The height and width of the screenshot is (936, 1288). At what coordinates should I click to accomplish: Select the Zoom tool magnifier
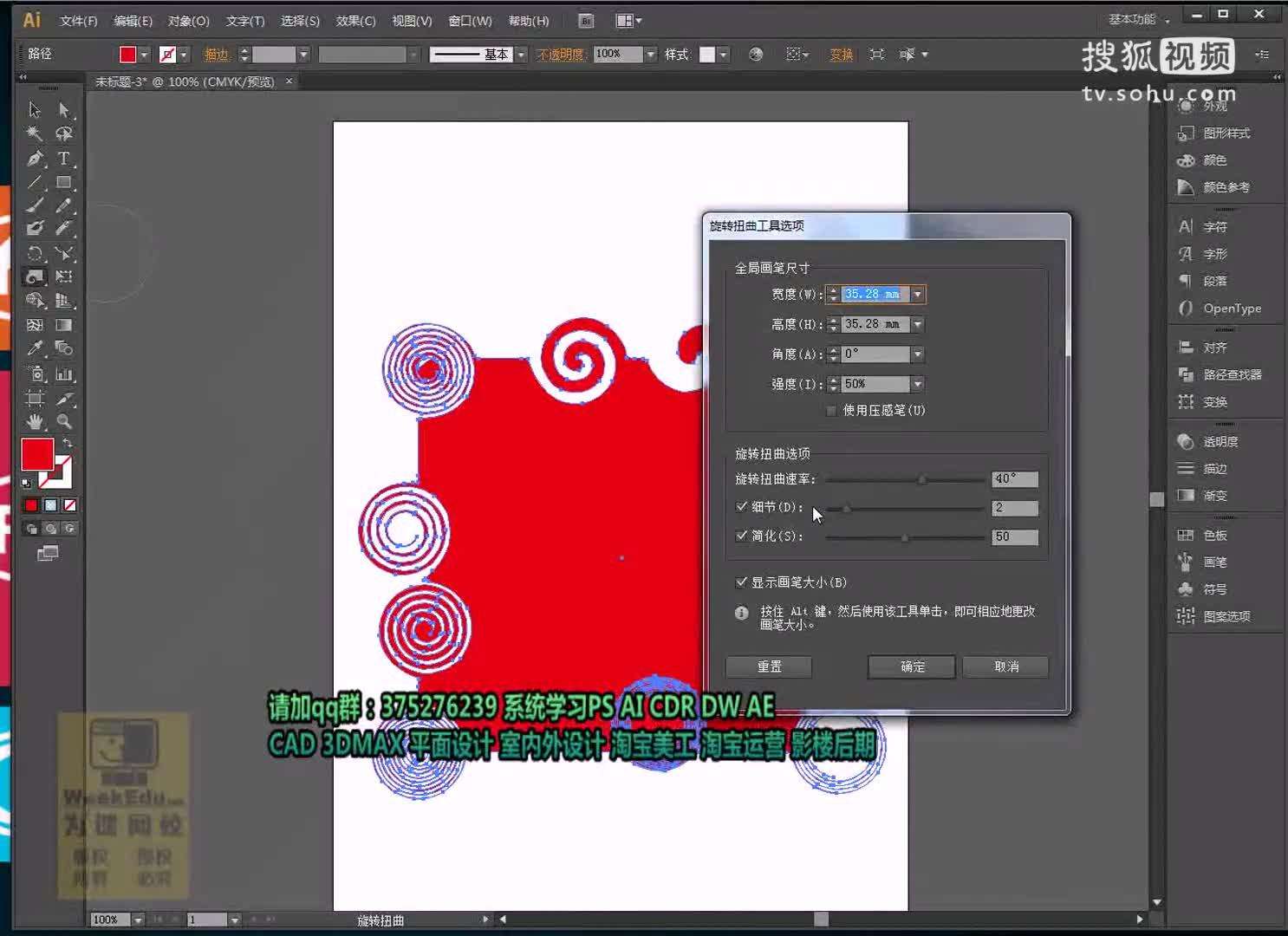tap(63, 422)
